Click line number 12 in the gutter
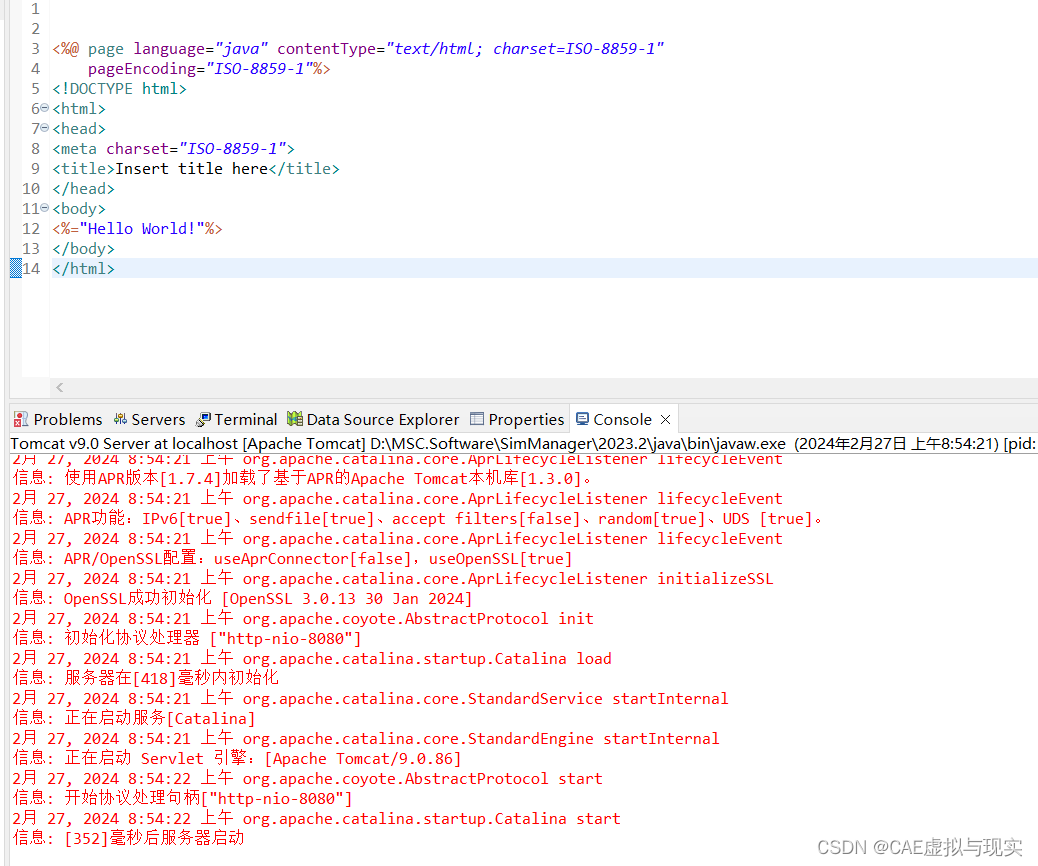Image resolution: width=1038 pixels, height=866 pixels. point(30,229)
